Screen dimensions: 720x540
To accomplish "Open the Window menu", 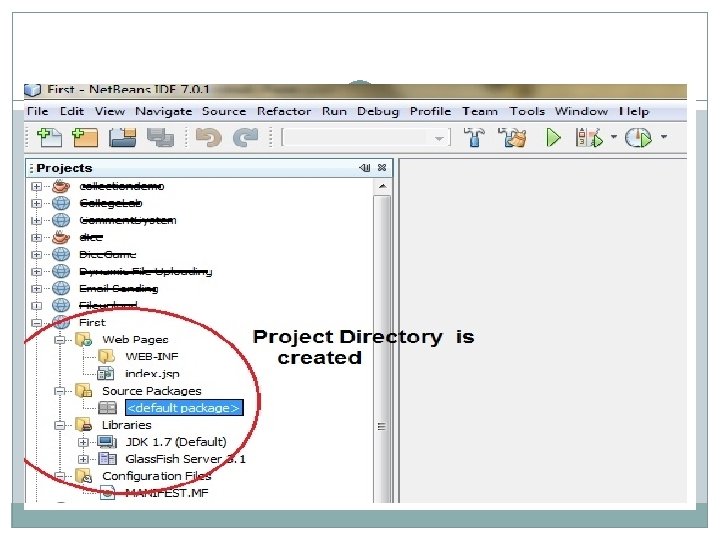I will 581,111.
